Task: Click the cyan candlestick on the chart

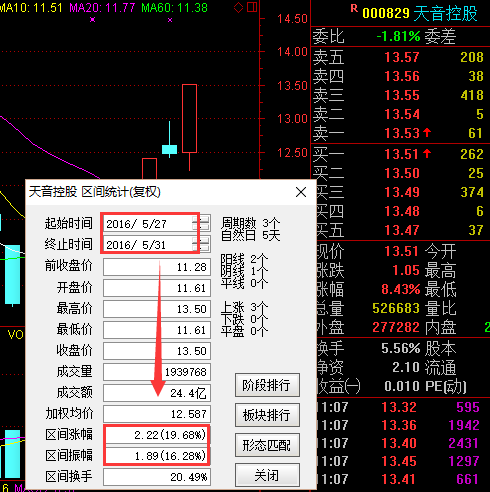Action: tap(169, 149)
